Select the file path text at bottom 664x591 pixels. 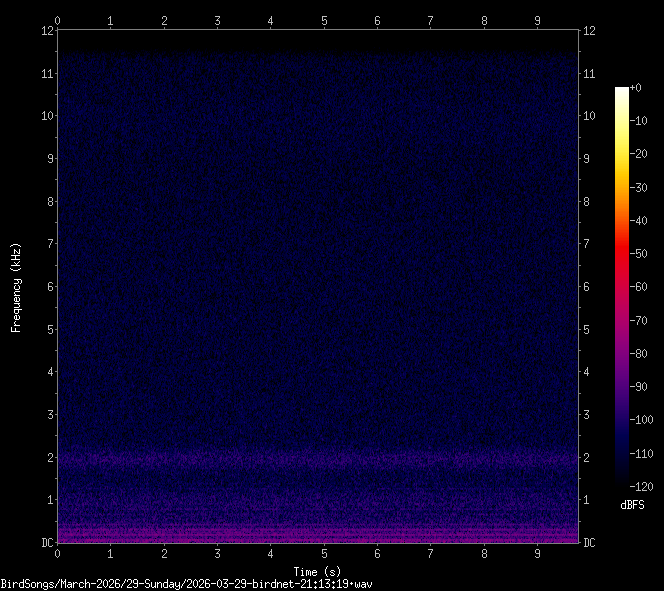(x=187, y=583)
